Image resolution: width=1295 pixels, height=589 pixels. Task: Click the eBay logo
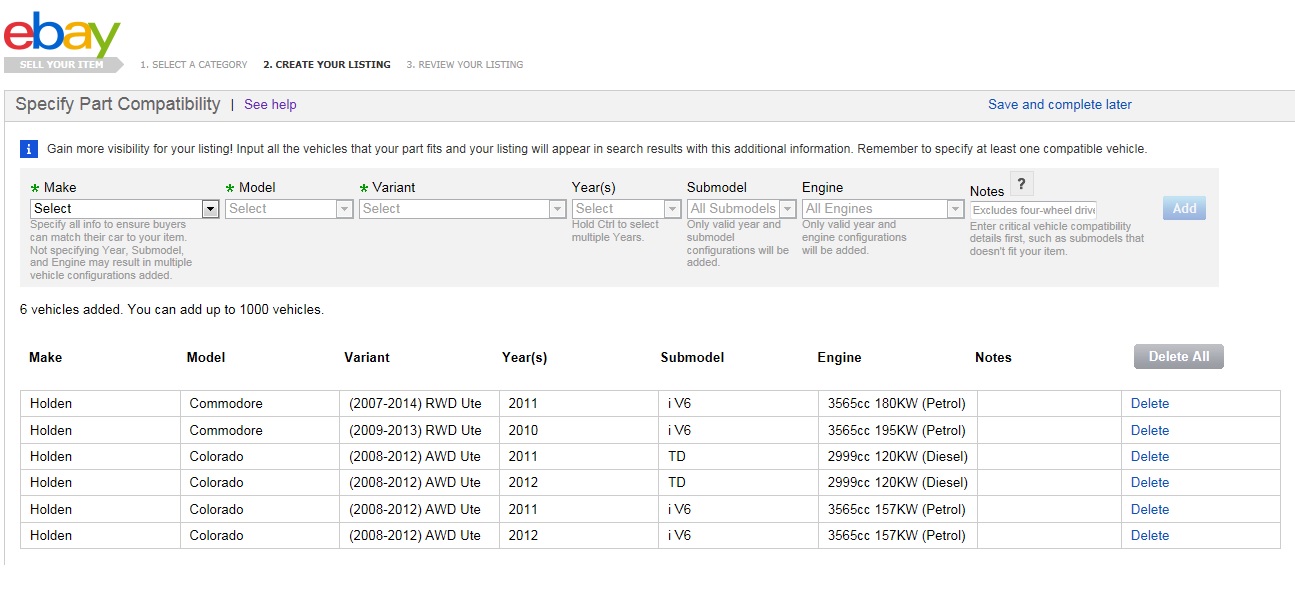click(62, 35)
